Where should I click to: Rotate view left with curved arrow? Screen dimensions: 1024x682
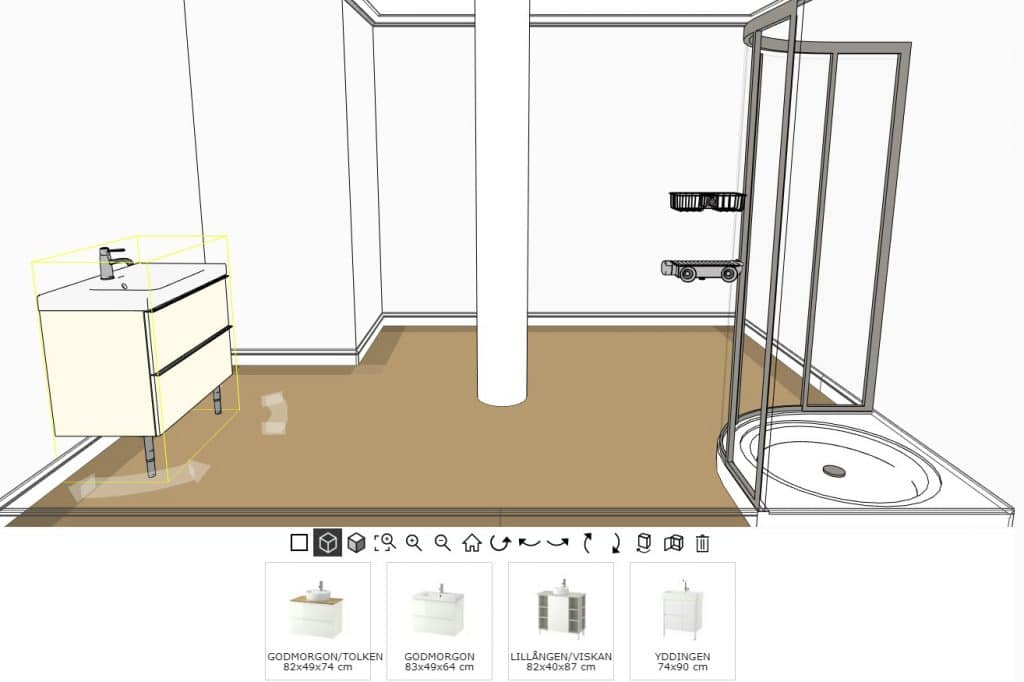pos(529,543)
